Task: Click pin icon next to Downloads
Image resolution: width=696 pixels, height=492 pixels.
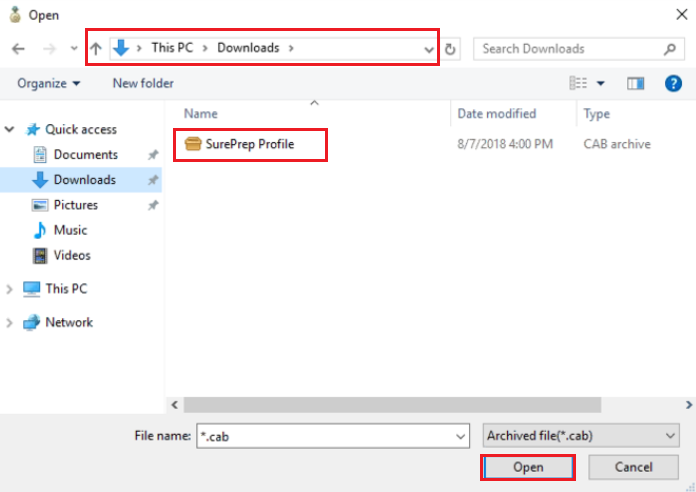Action: (x=153, y=180)
